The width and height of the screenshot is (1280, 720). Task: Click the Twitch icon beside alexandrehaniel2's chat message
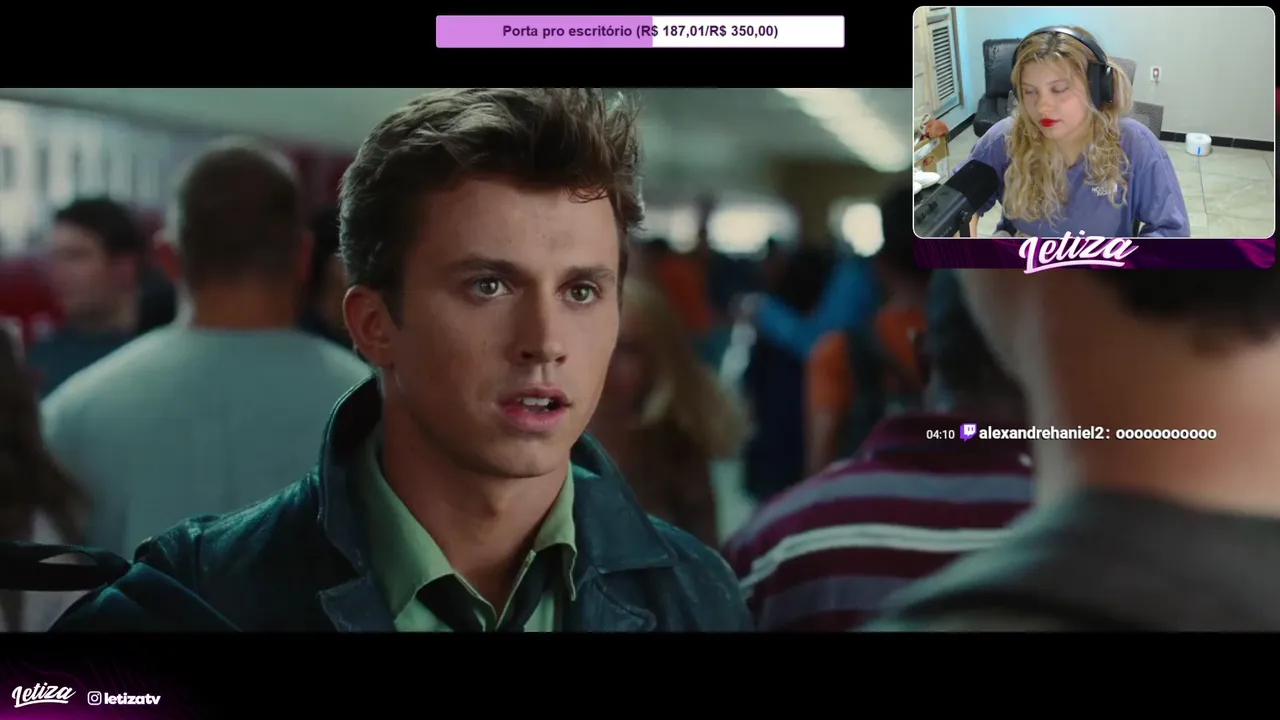[967, 433]
